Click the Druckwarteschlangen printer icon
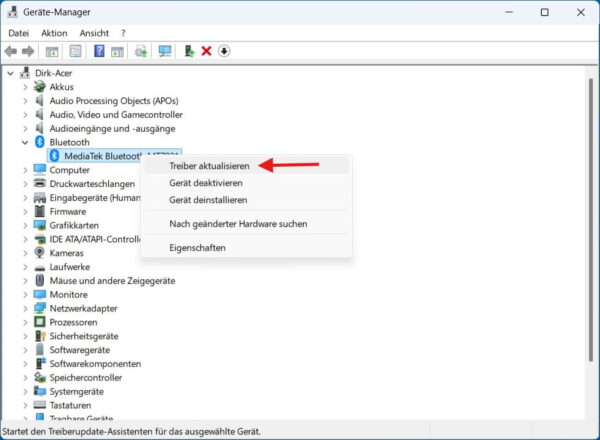Viewport: 600px width, 440px height. coord(39,183)
